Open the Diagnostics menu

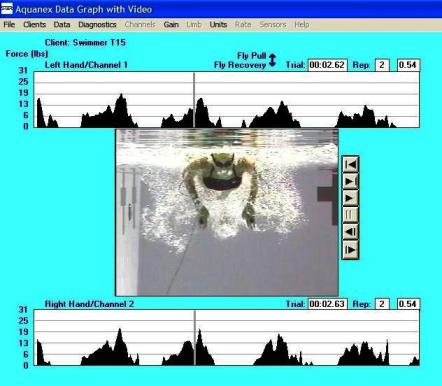pyautogui.click(x=97, y=24)
